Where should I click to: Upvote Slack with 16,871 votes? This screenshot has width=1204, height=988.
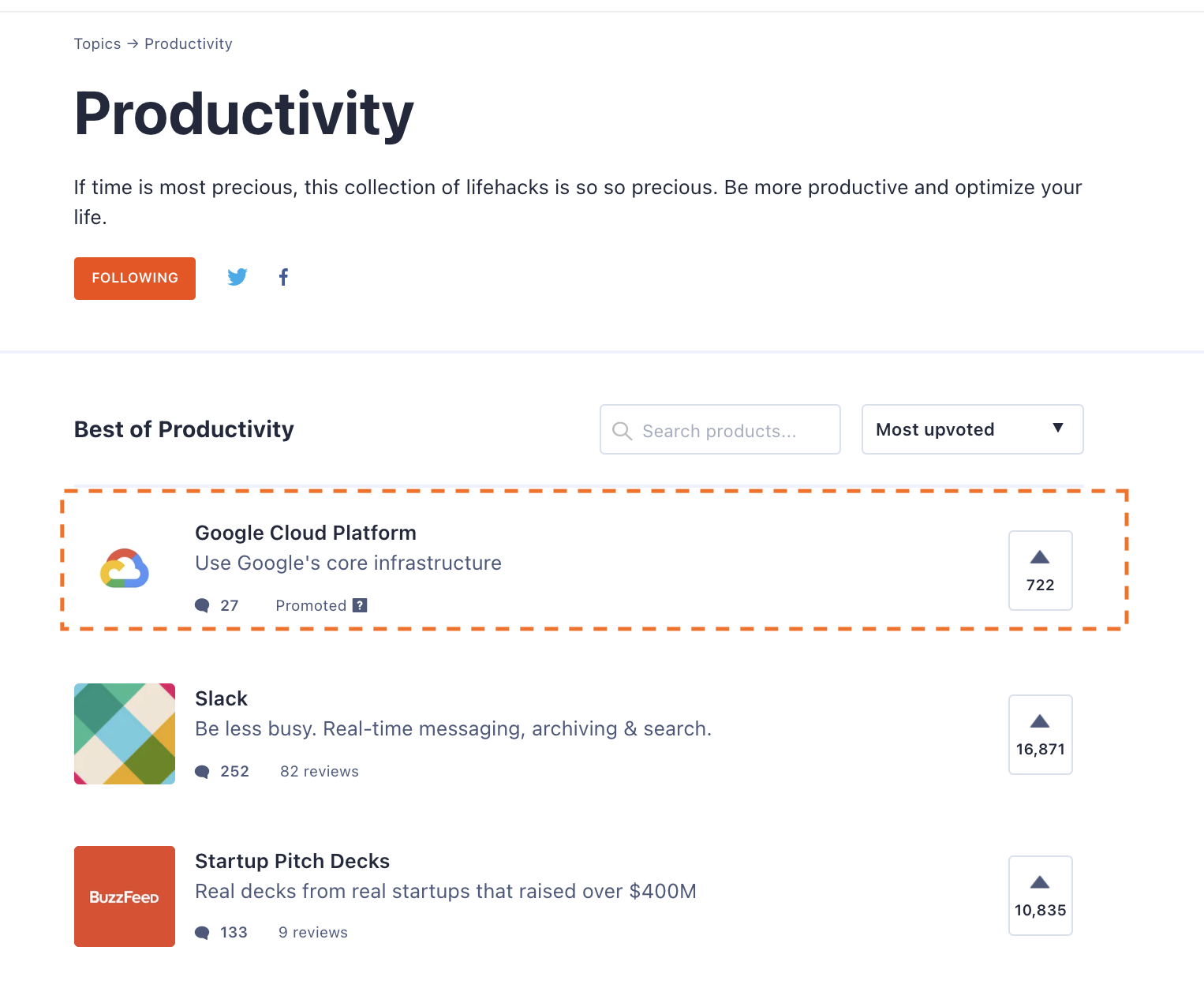tap(1040, 735)
